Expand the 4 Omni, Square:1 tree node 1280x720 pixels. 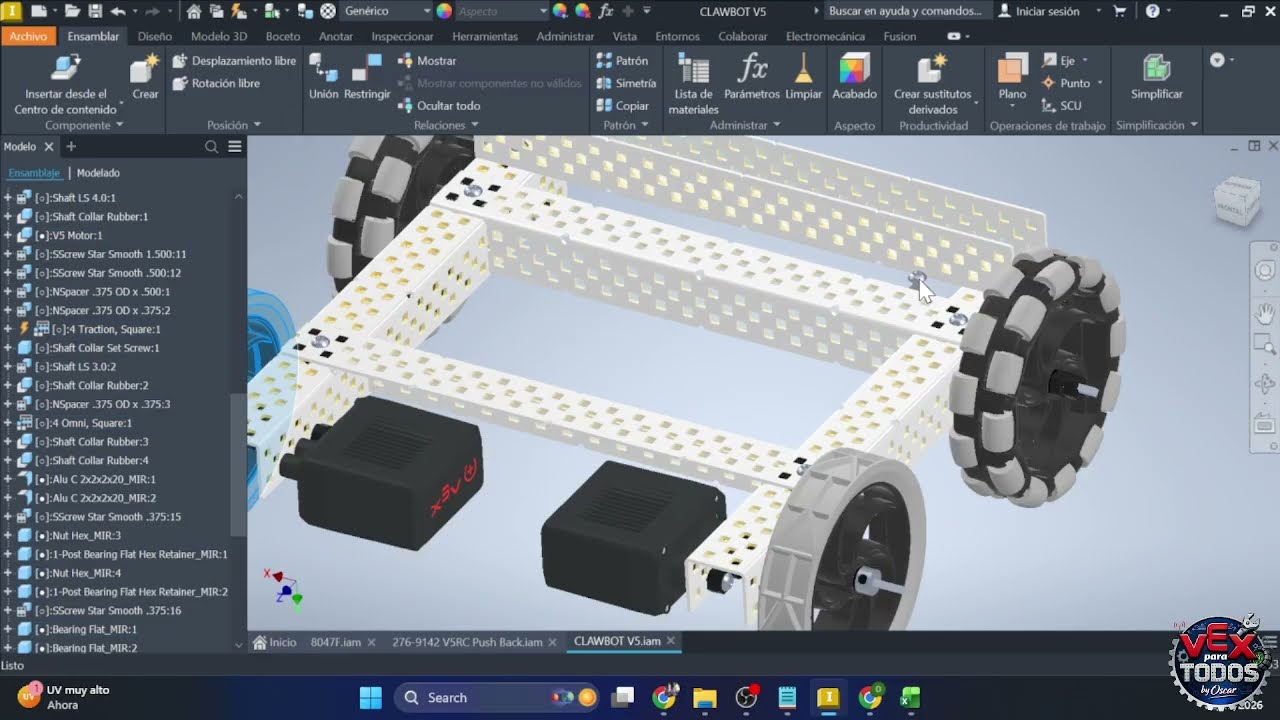point(7,423)
